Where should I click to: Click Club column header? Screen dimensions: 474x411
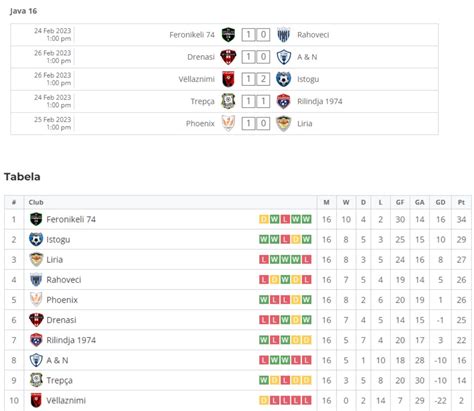tap(36, 202)
